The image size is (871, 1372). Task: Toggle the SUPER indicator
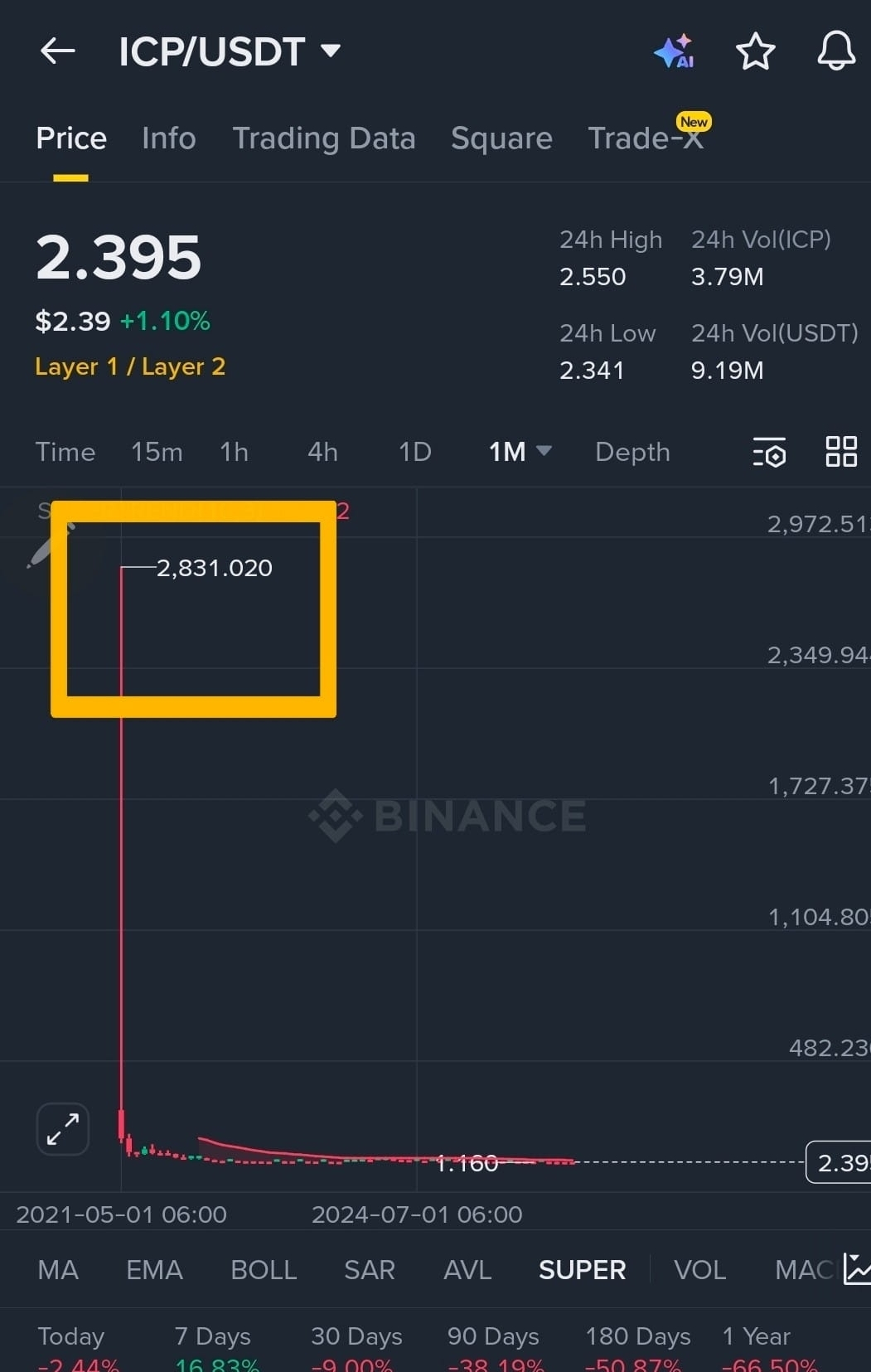click(582, 1269)
